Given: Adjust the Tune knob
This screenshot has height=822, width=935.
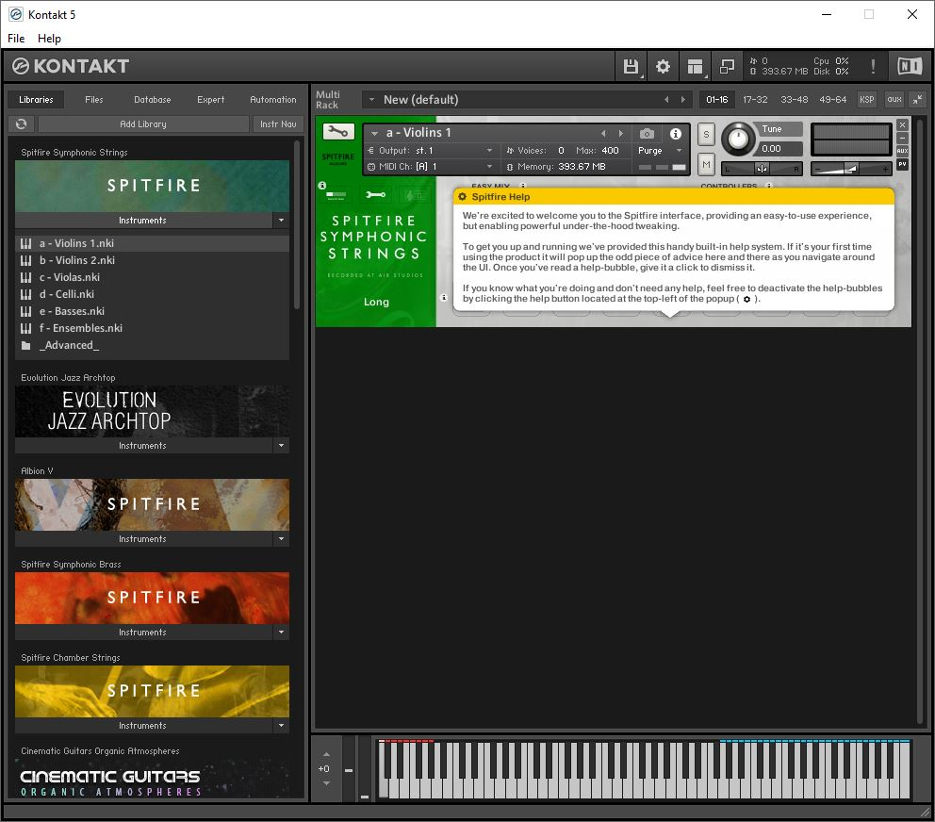Looking at the screenshot, I should [x=738, y=139].
